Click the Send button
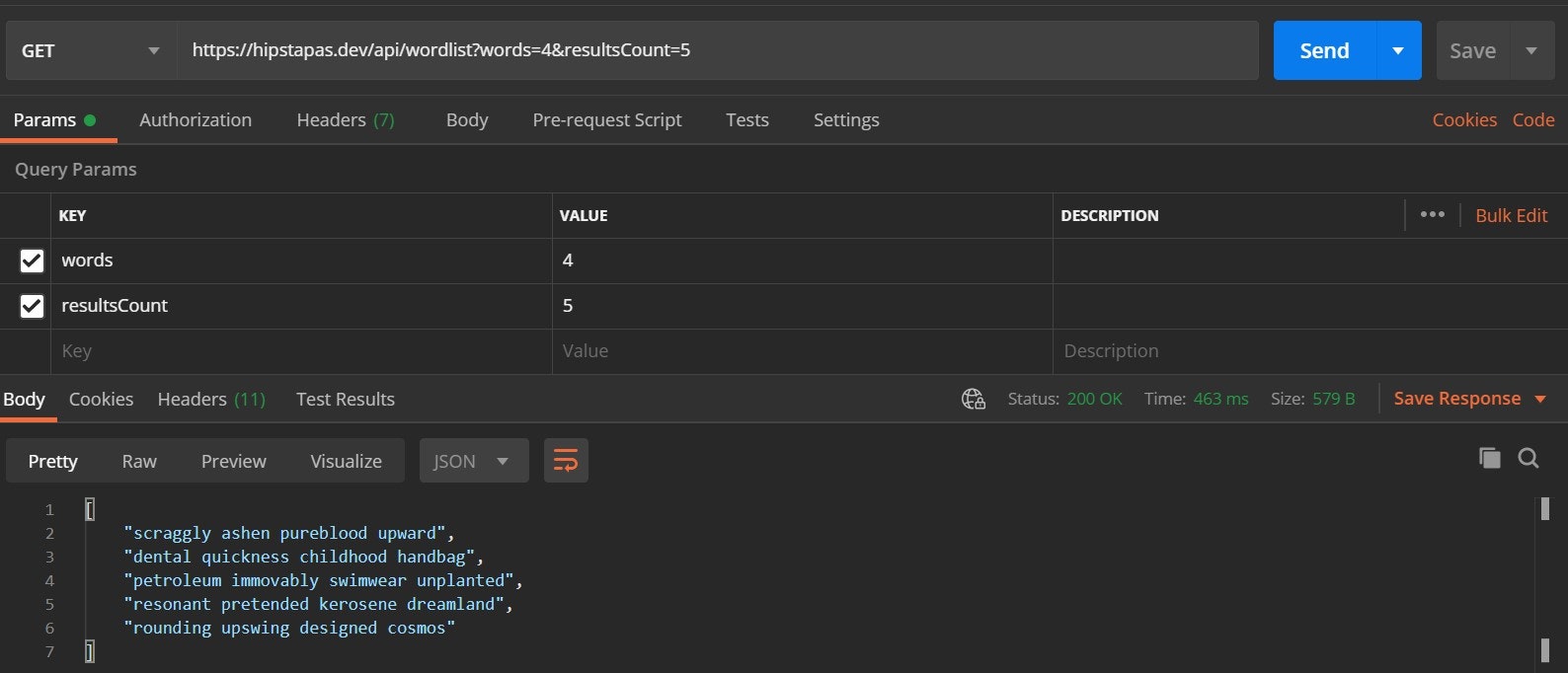1568x673 pixels. pyautogui.click(x=1325, y=50)
